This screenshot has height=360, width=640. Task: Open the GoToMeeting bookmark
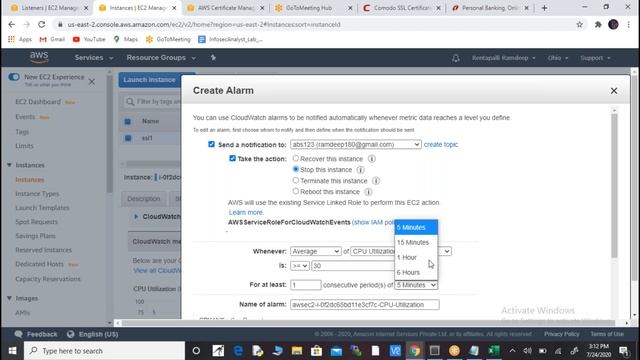tap(168, 39)
